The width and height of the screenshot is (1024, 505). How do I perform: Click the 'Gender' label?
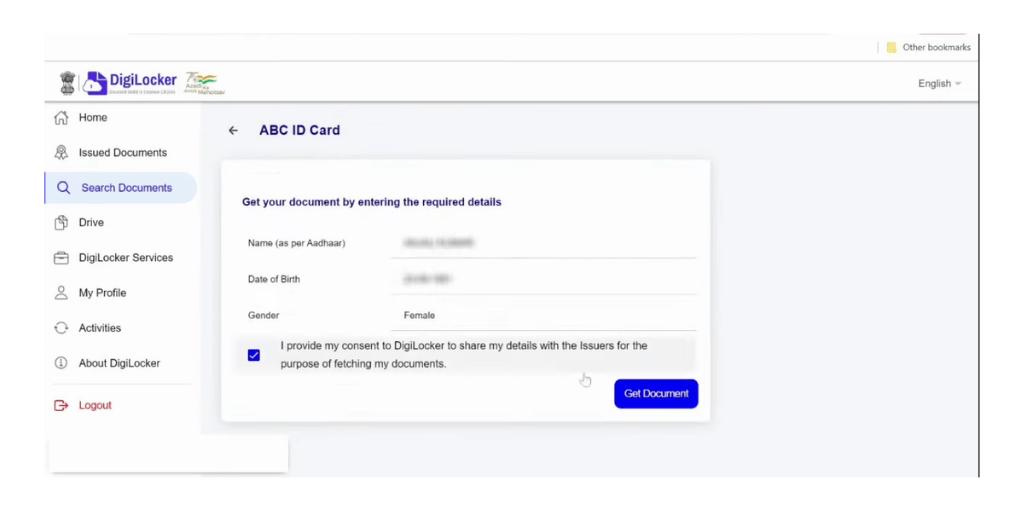pos(263,316)
